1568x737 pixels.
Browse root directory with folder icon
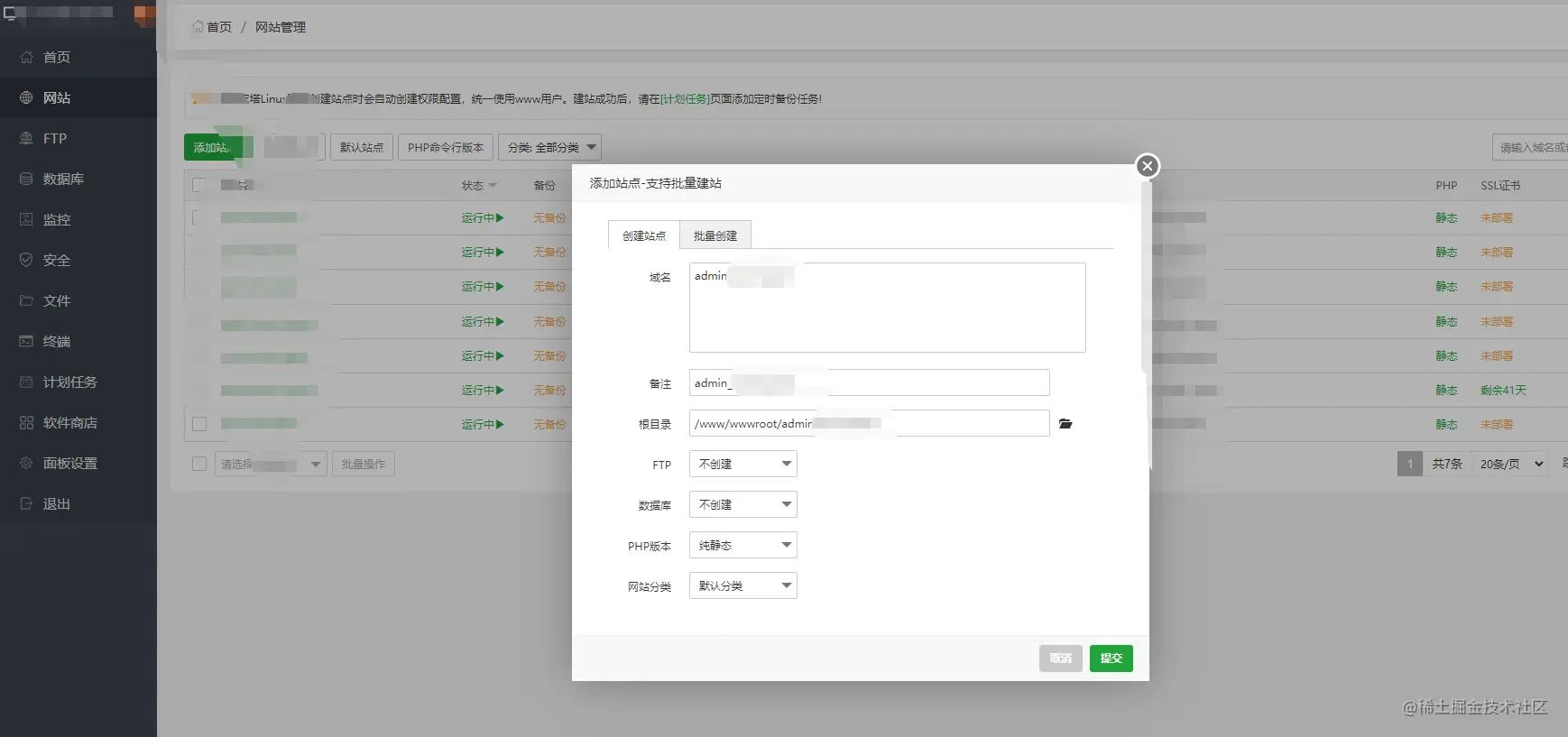[1065, 423]
